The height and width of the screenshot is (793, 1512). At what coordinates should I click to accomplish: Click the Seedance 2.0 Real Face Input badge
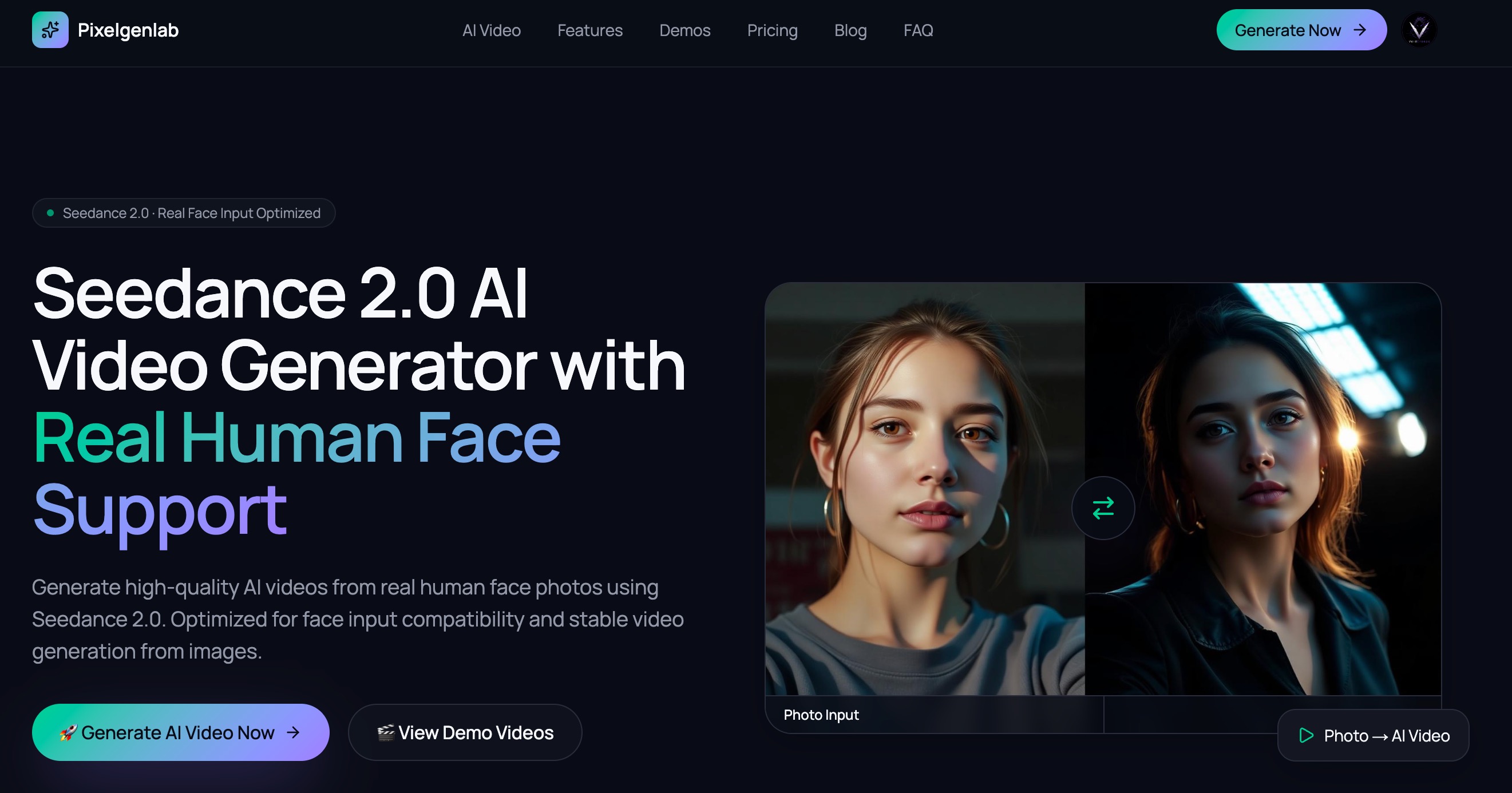pos(184,213)
